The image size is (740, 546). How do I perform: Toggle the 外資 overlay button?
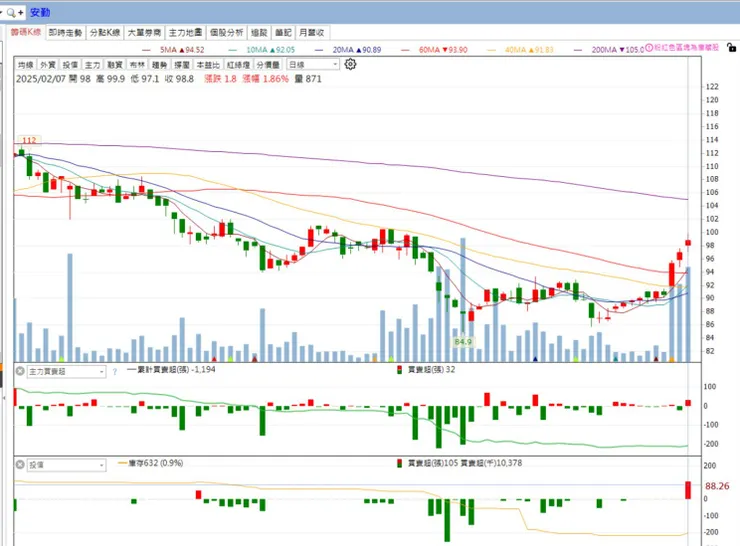(48, 65)
